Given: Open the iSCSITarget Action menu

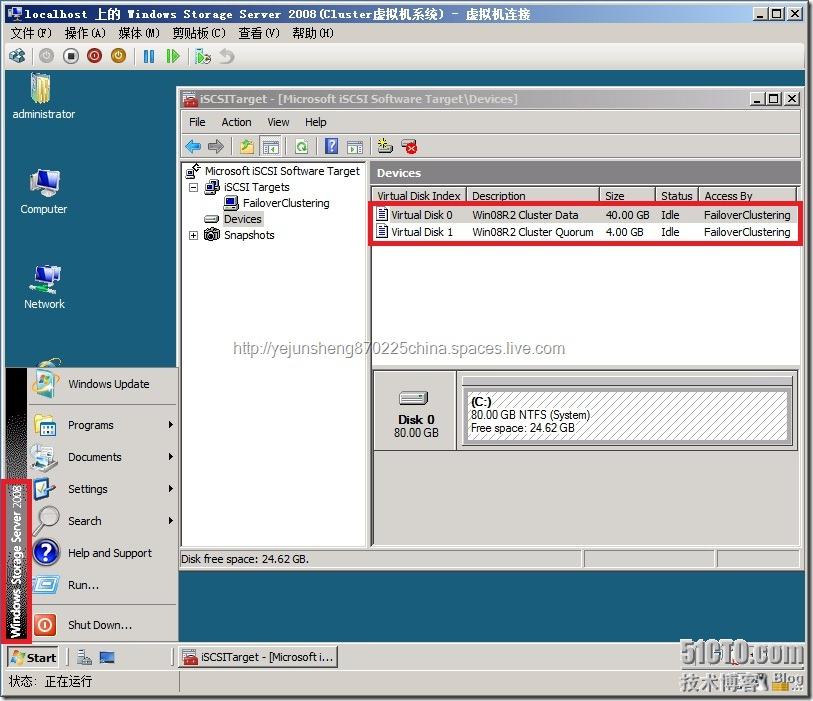Looking at the screenshot, I should 236,122.
